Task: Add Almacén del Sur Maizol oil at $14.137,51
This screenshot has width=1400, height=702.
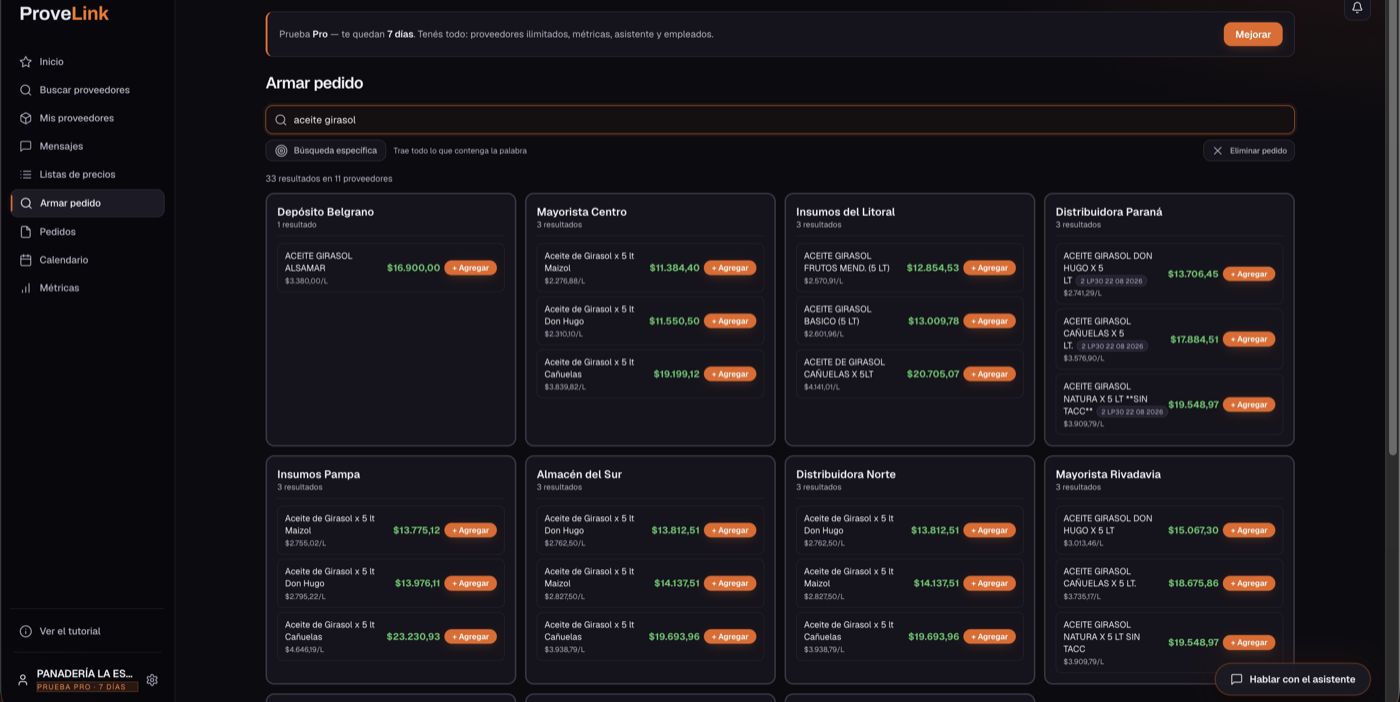Action: [x=730, y=583]
